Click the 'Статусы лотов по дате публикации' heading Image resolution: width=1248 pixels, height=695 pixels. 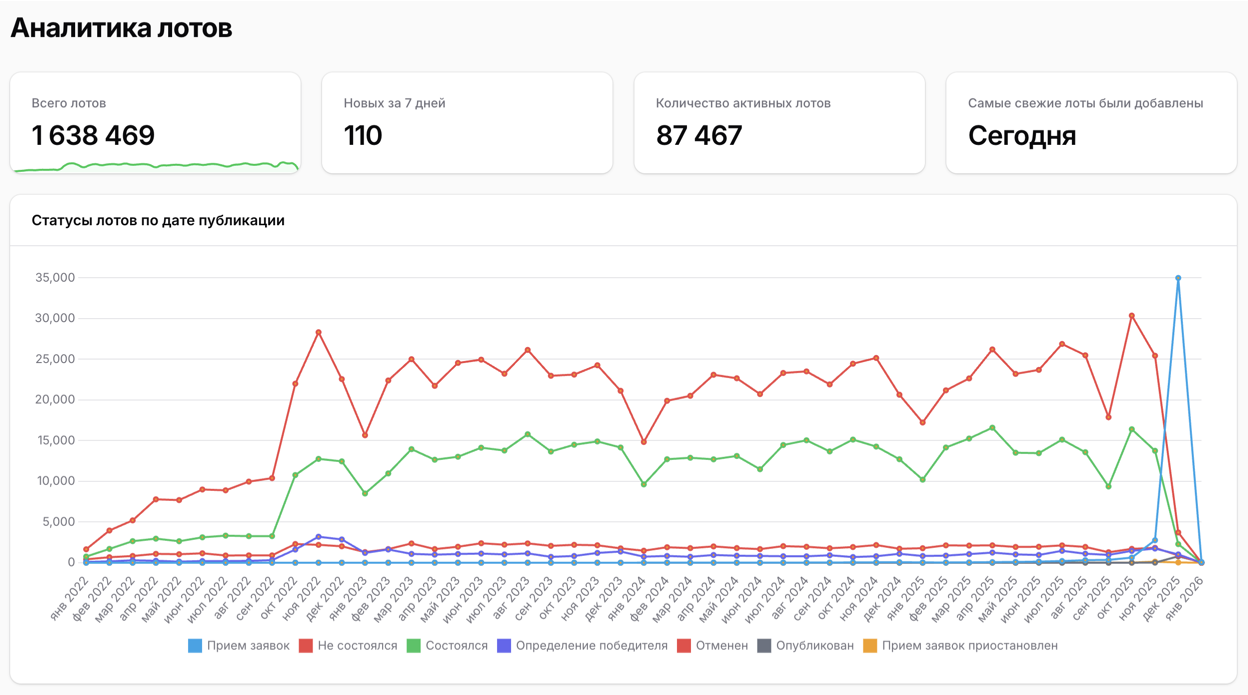pyautogui.click(x=158, y=220)
